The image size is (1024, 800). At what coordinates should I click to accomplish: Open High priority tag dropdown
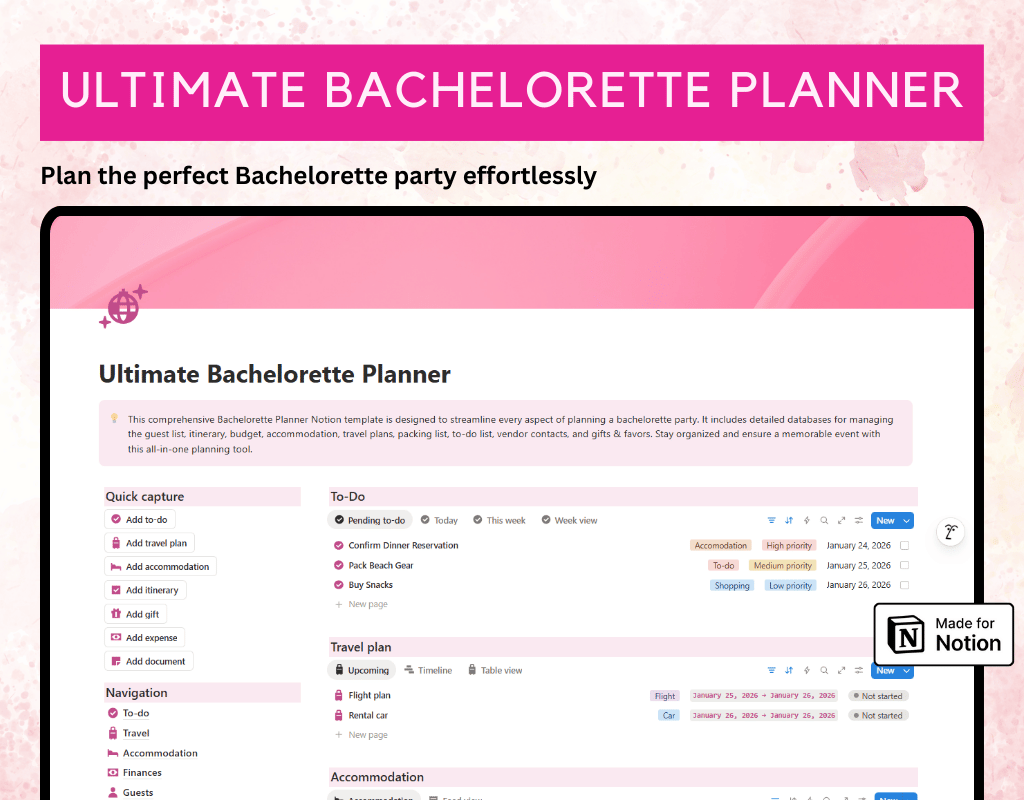789,545
